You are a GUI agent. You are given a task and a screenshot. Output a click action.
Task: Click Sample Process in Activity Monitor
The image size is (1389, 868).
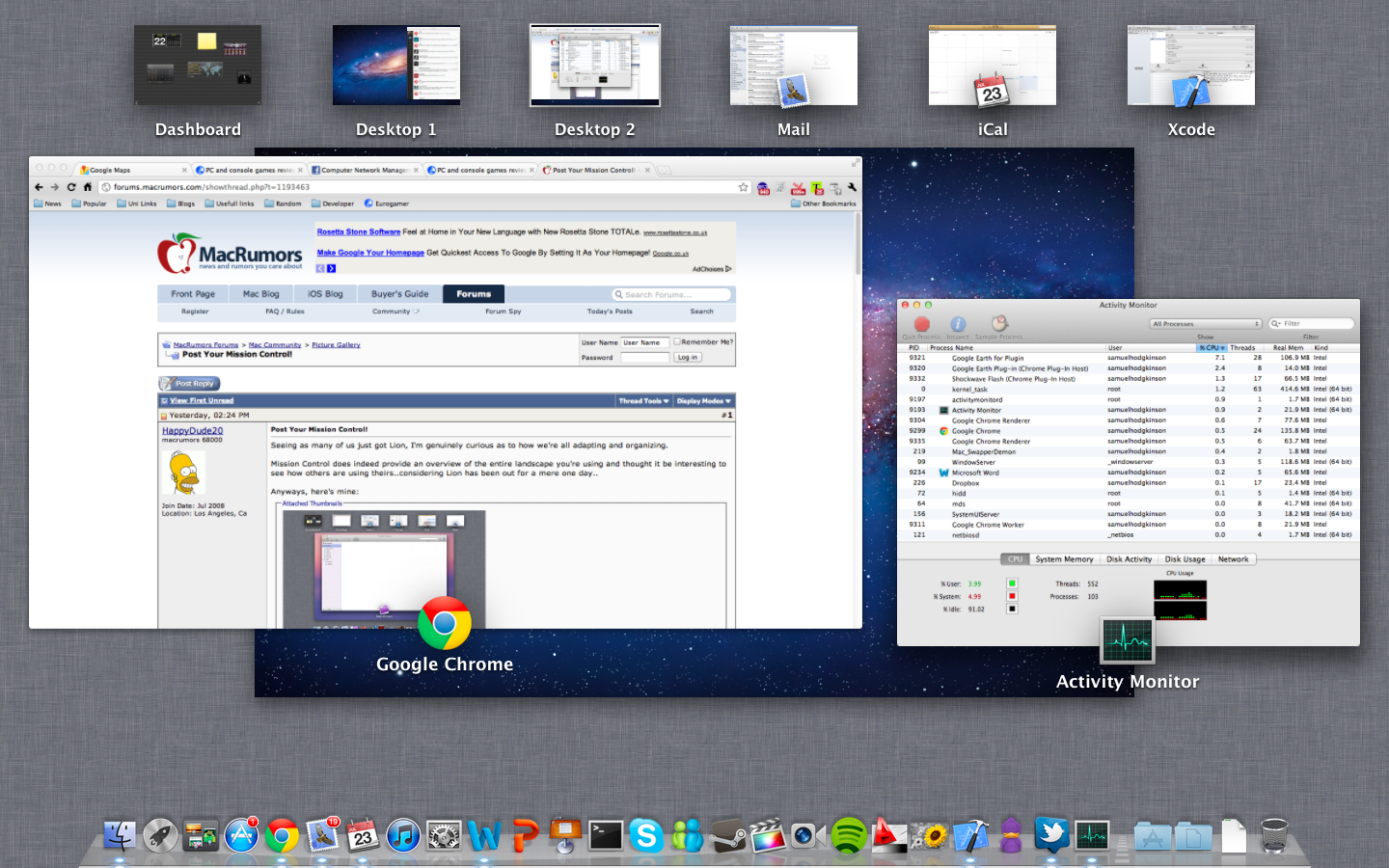pos(999,324)
